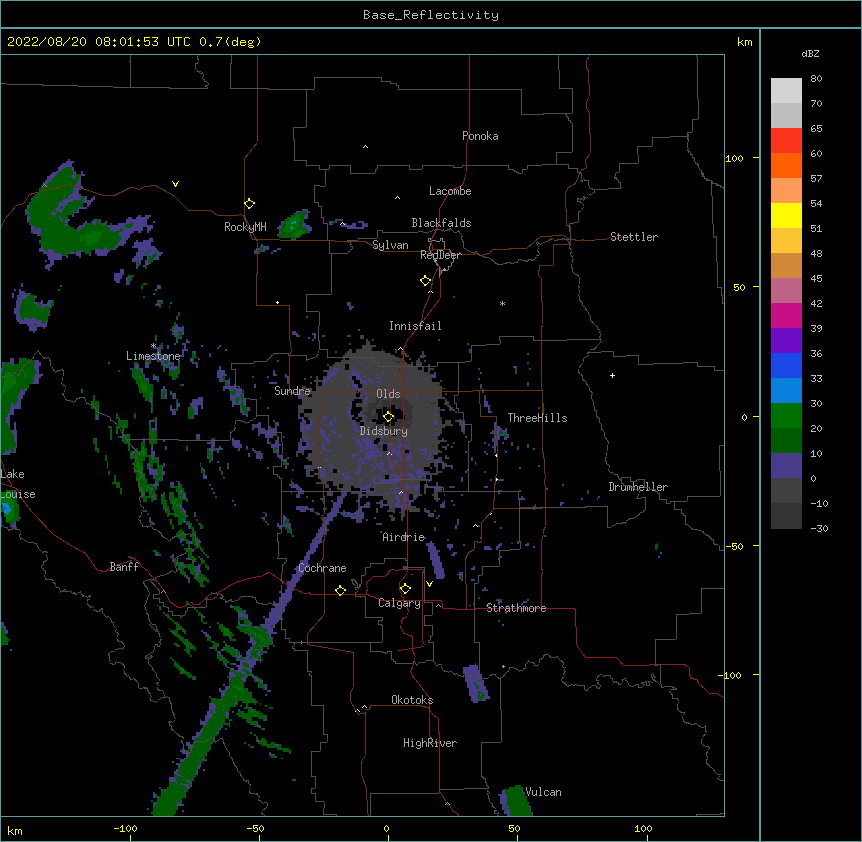Screen dimensions: 862x842
Task: Select the asterisk marker above the Limestone label
Action: pyautogui.click(x=153, y=346)
